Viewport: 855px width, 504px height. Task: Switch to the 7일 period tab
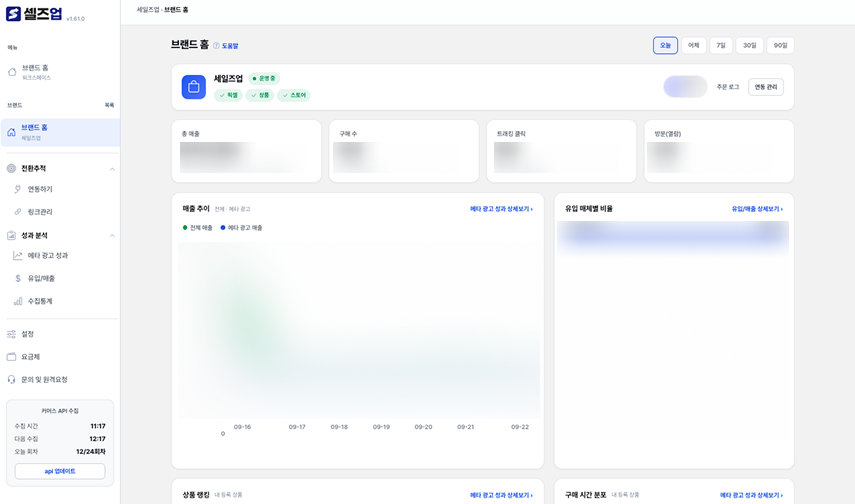(x=721, y=45)
